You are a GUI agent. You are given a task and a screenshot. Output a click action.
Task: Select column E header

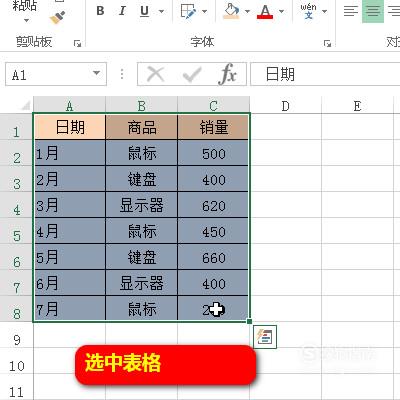pyautogui.click(x=357, y=106)
